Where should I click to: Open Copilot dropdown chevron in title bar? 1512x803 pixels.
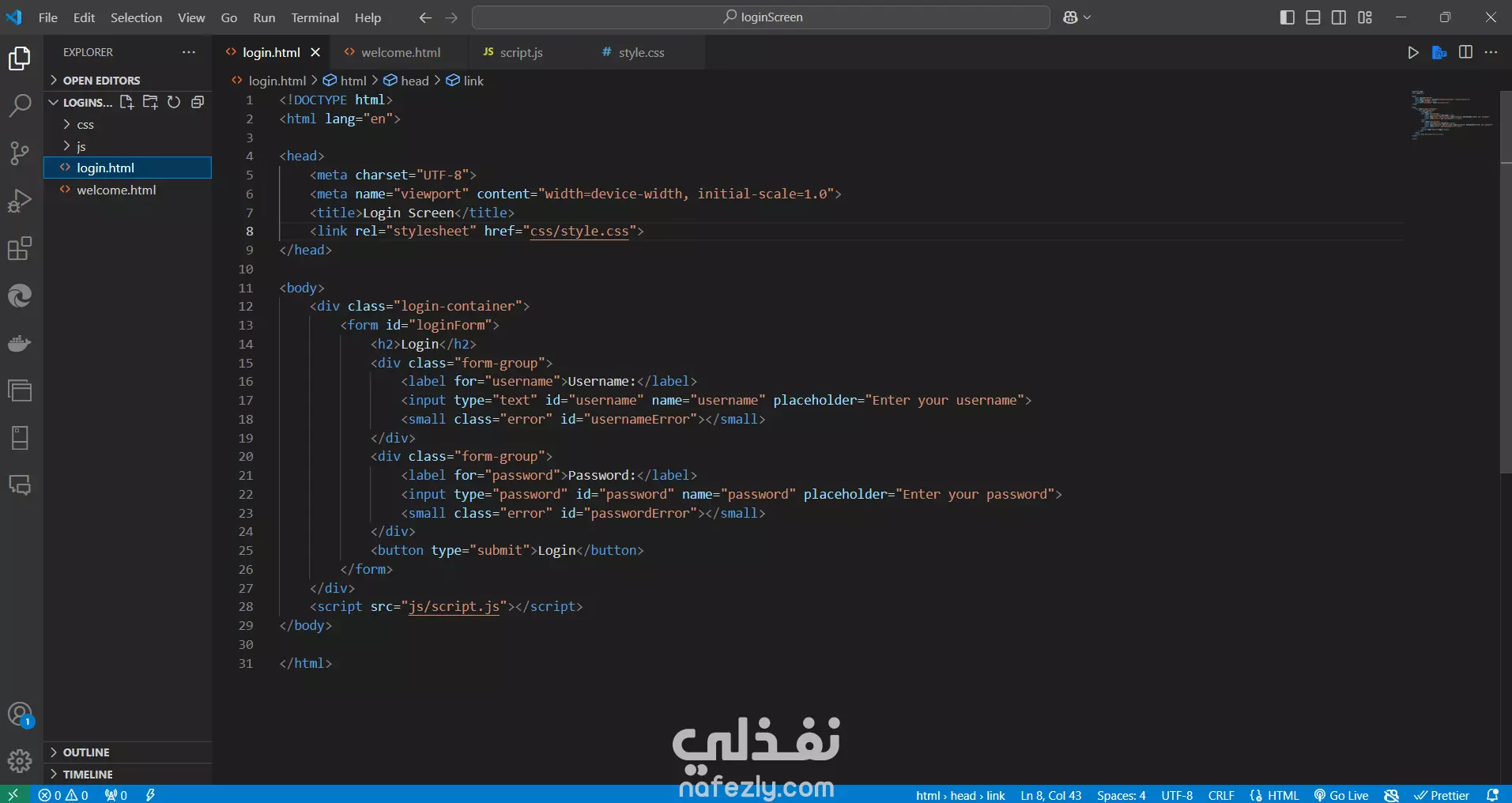click(1088, 17)
